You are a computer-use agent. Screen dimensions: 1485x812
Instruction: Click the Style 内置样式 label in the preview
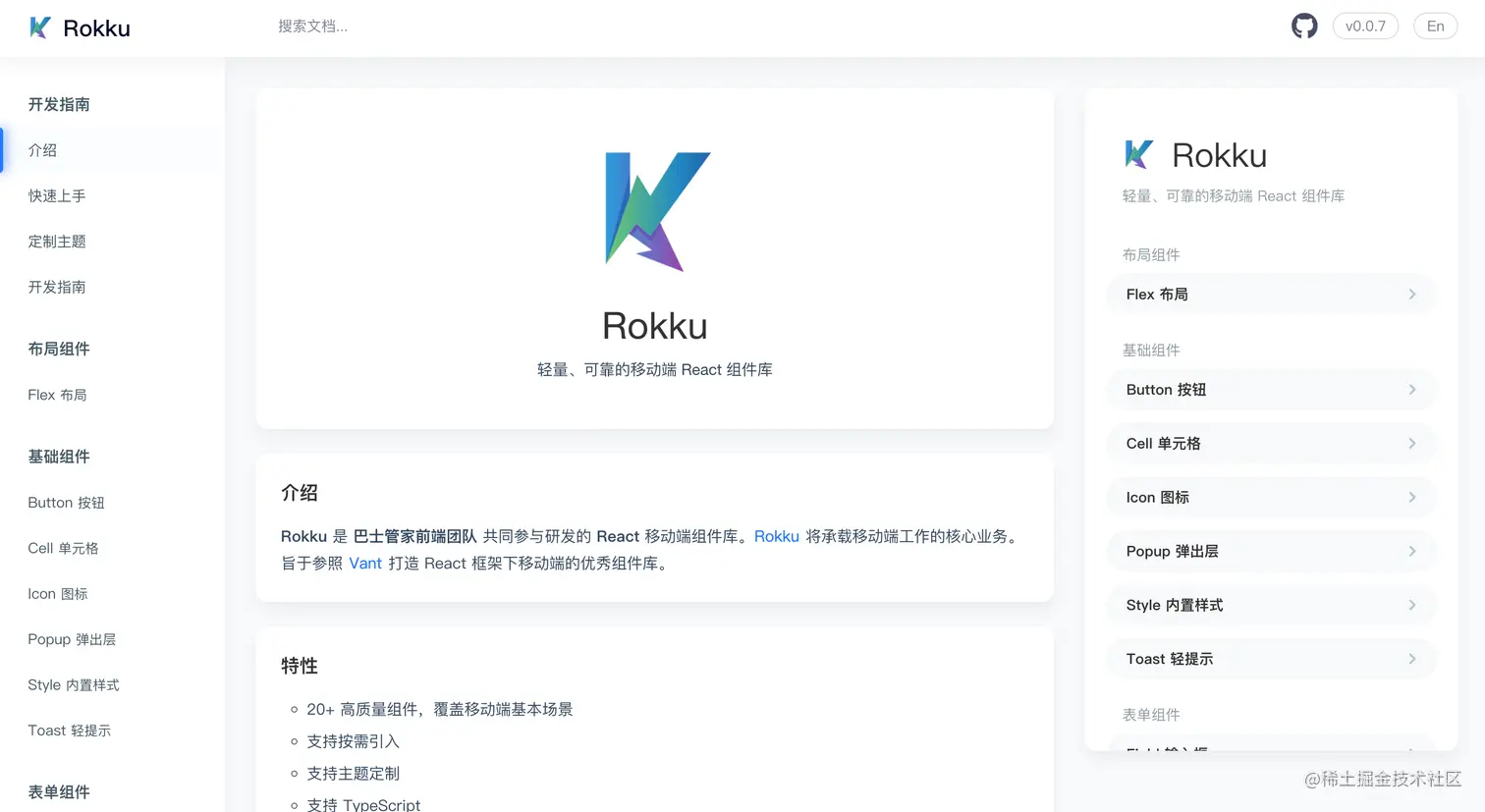pyautogui.click(x=1175, y=606)
